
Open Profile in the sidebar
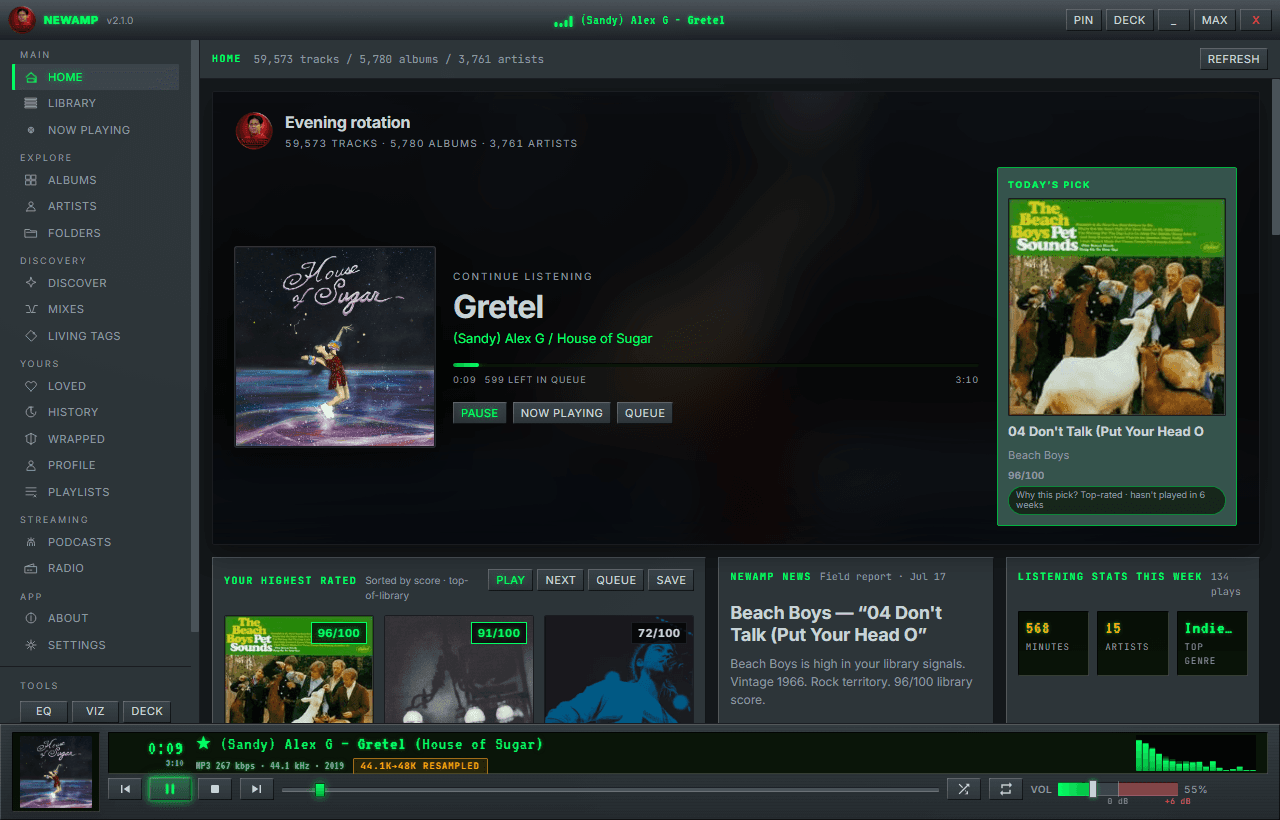pyautogui.click(x=96, y=465)
